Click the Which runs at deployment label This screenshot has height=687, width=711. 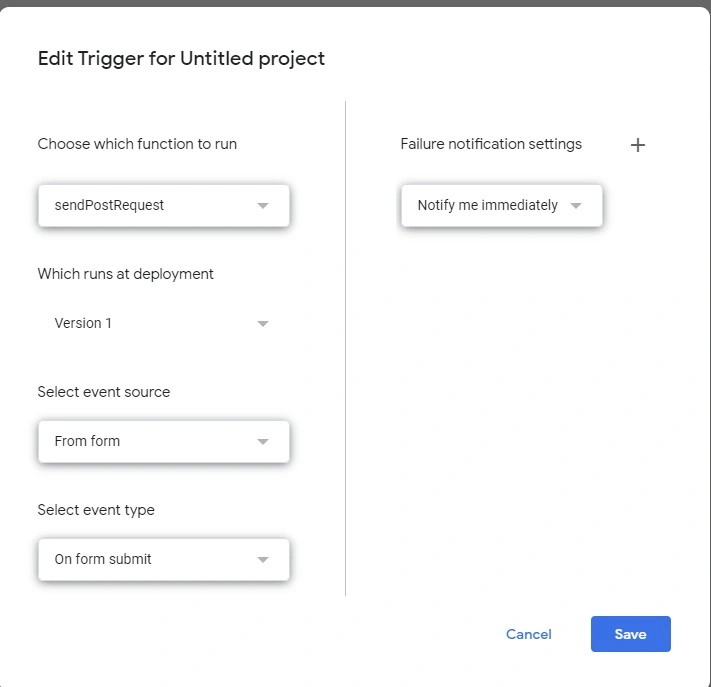coord(126,274)
